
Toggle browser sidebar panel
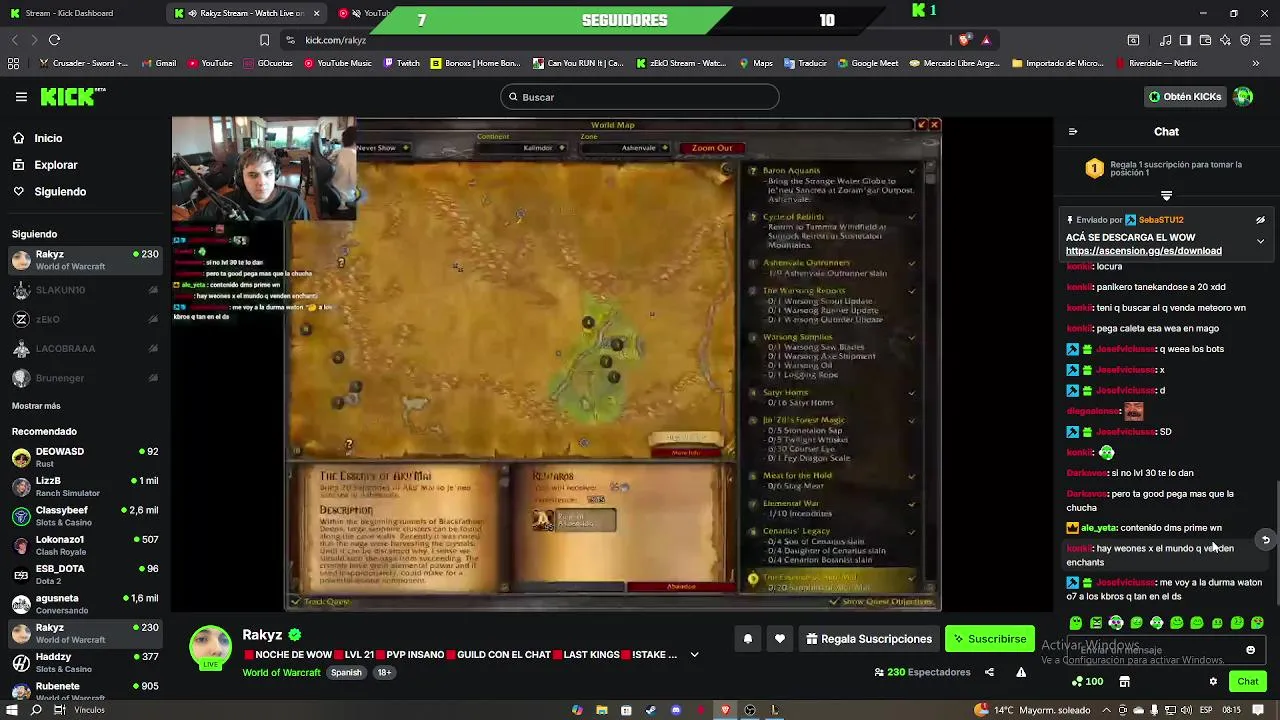pyautogui.click(x=1185, y=40)
